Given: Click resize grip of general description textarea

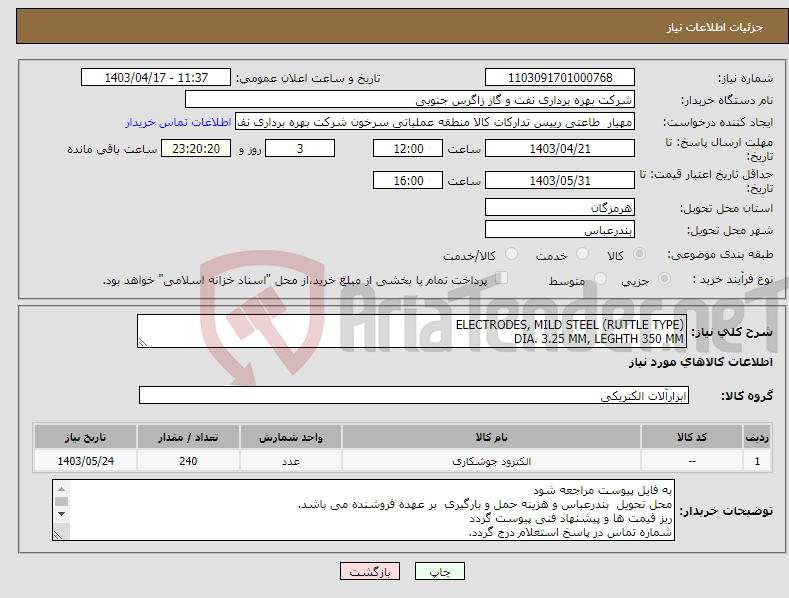Looking at the screenshot, I should pos(143,342).
